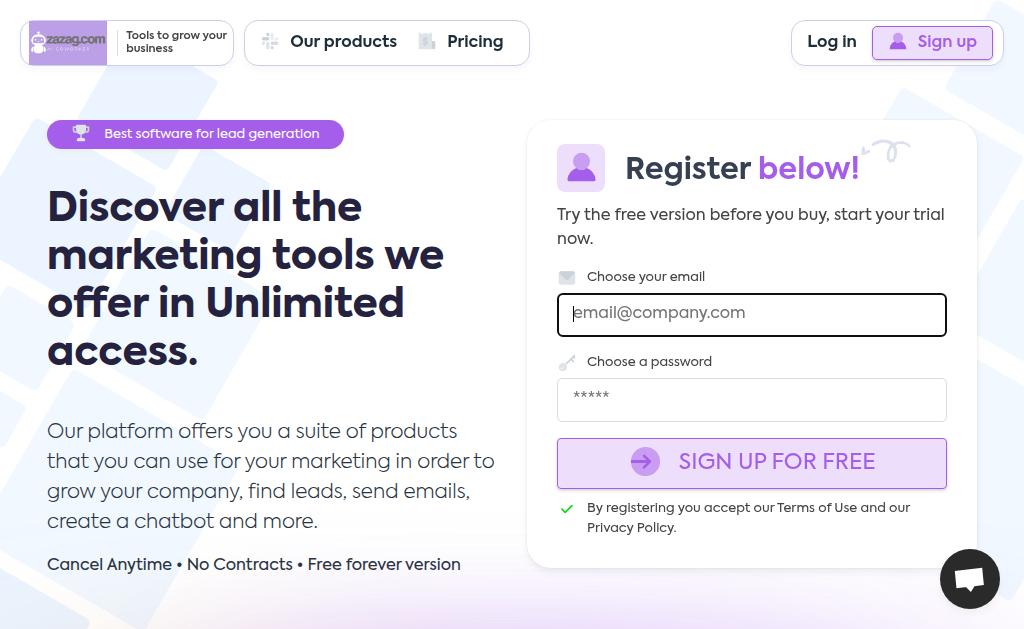1024x629 pixels.
Task: Click the green checkmark by terms text
Action: [x=567, y=508]
